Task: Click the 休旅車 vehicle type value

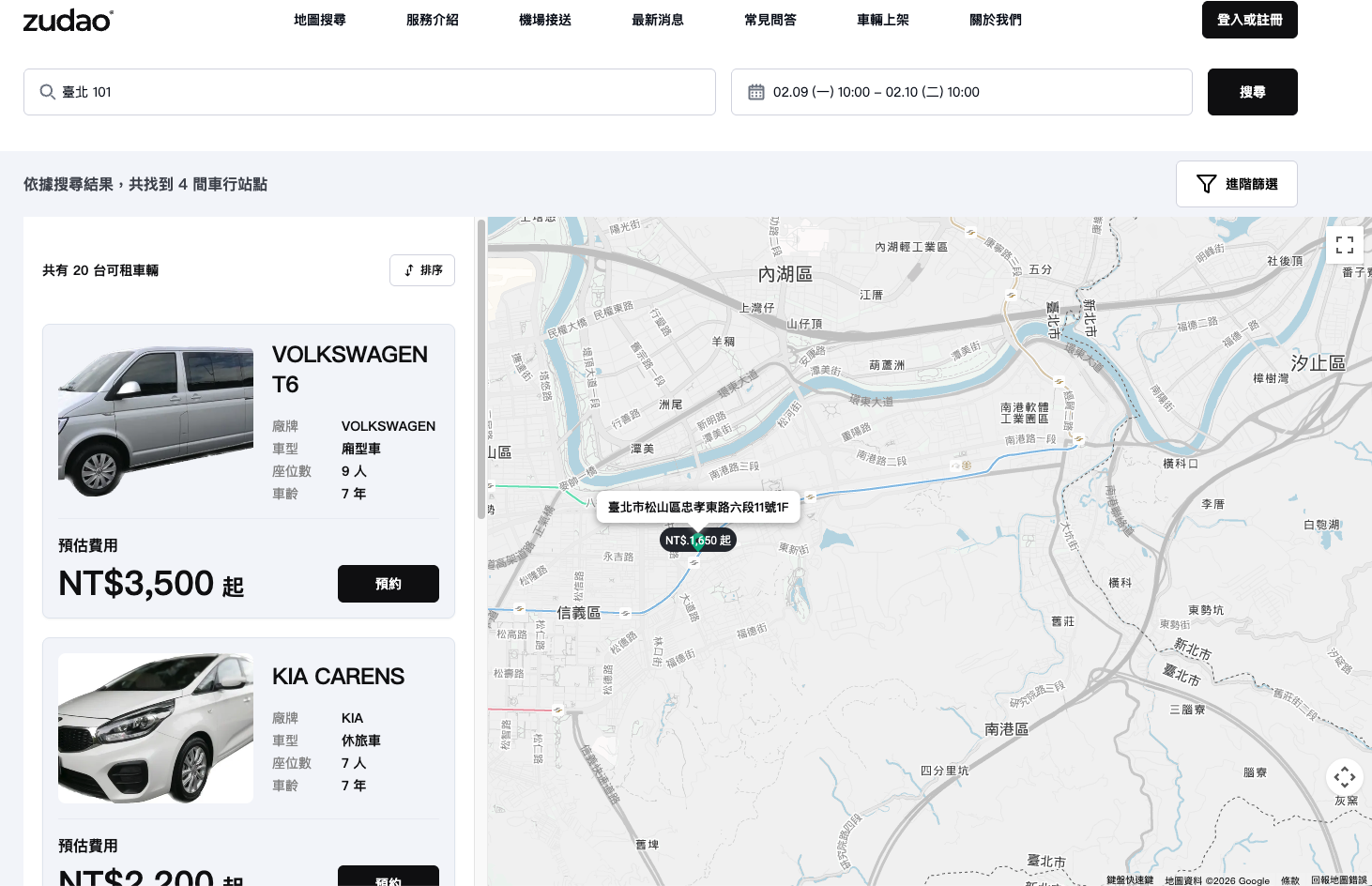Action: 361,741
